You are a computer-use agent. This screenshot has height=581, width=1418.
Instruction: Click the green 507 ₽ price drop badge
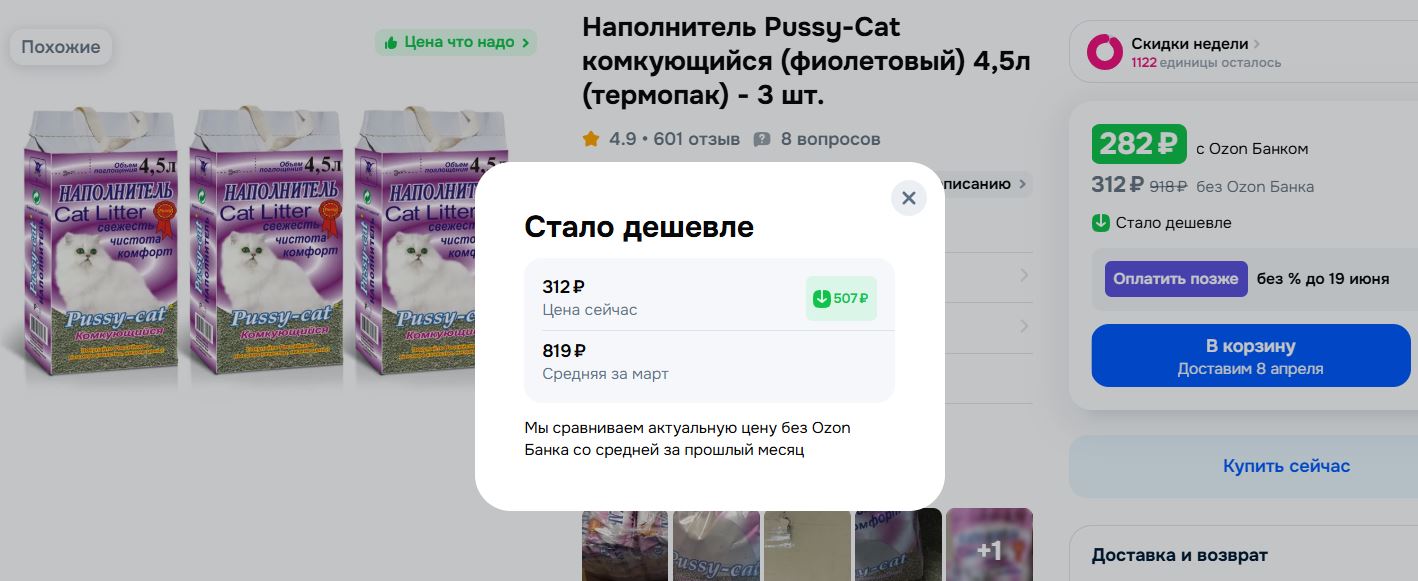click(x=841, y=298)
